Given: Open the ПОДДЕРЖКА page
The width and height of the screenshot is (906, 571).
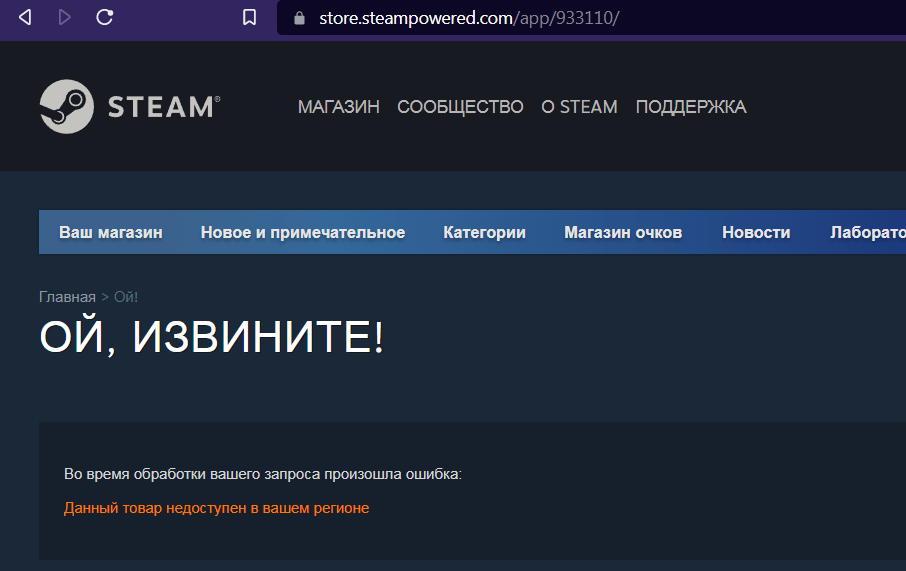Looking at the screenshot, I should coord(691,107).
